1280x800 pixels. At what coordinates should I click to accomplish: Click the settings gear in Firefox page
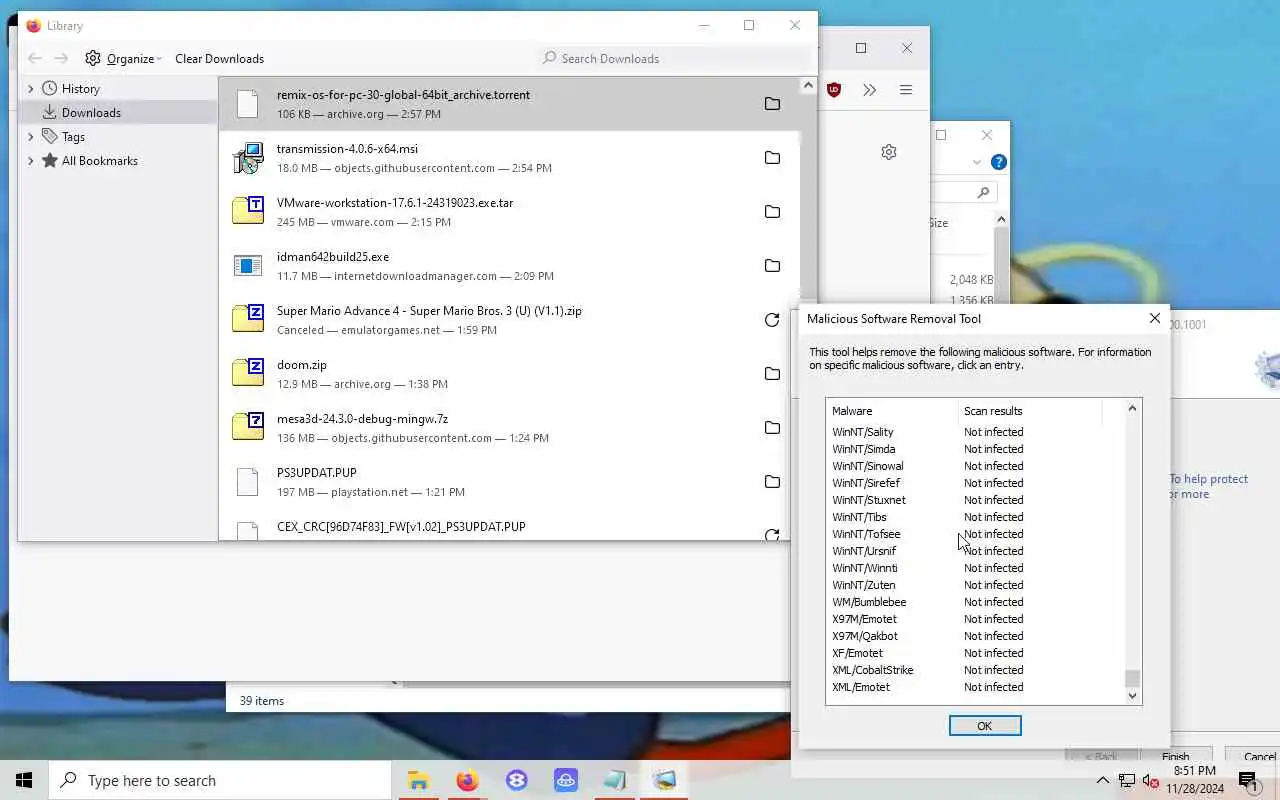click(x=889, y=152)
